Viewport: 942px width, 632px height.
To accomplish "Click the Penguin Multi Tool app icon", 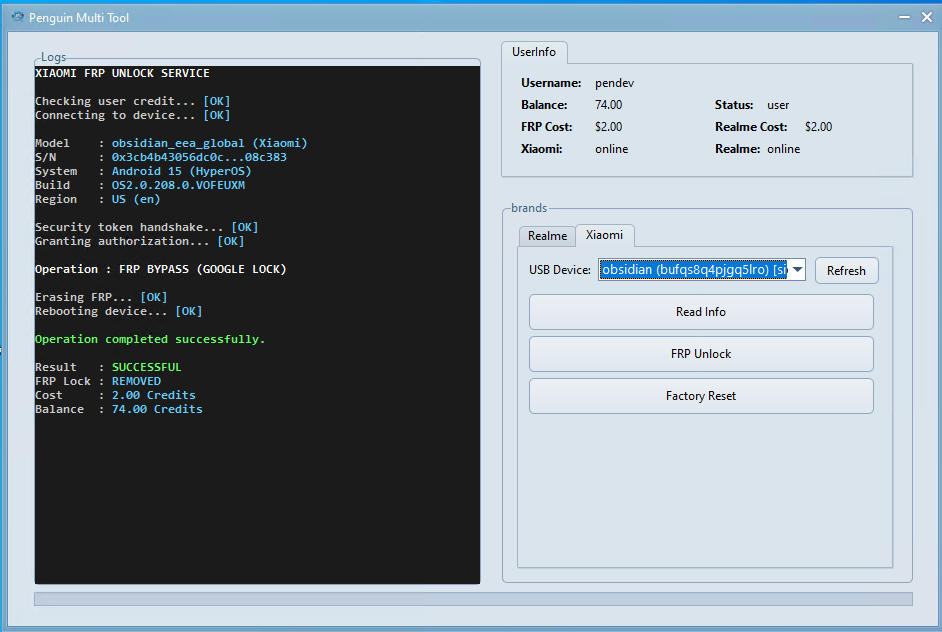I will [x=17, y=17].
